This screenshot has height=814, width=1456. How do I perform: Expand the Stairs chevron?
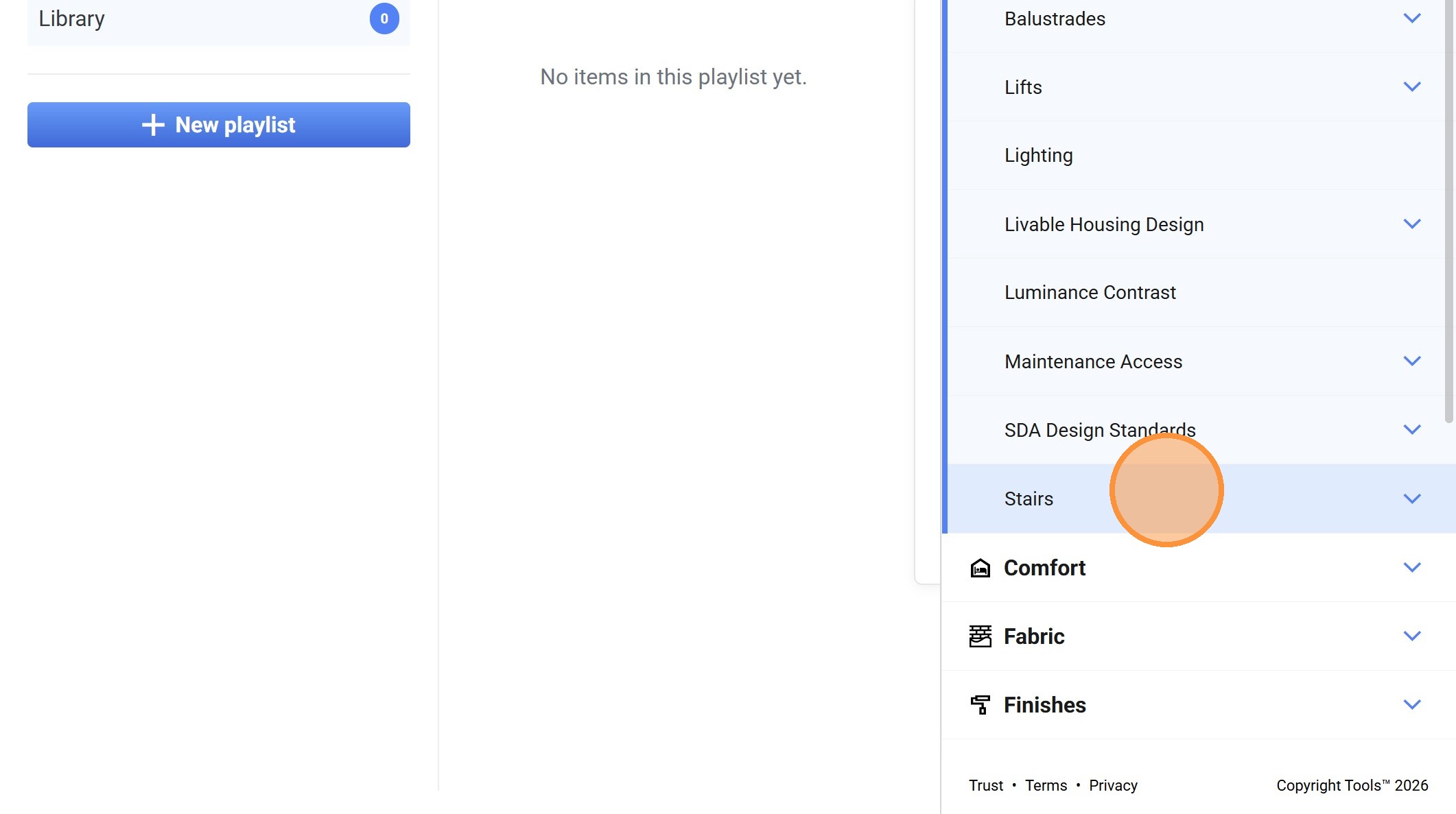point(1411,499)
